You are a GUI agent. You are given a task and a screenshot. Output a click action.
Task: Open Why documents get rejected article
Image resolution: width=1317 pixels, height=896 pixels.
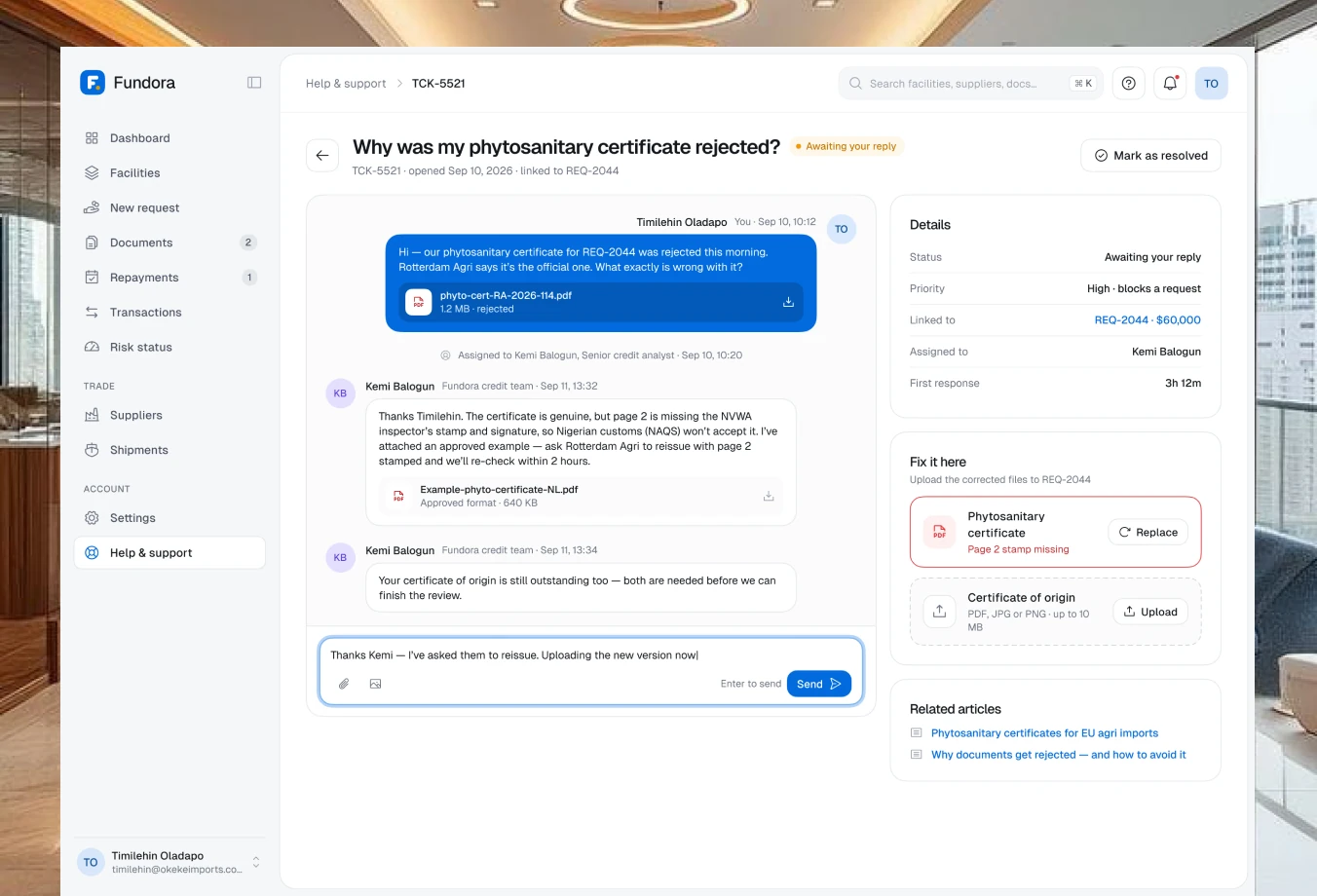coord(1058,755)
